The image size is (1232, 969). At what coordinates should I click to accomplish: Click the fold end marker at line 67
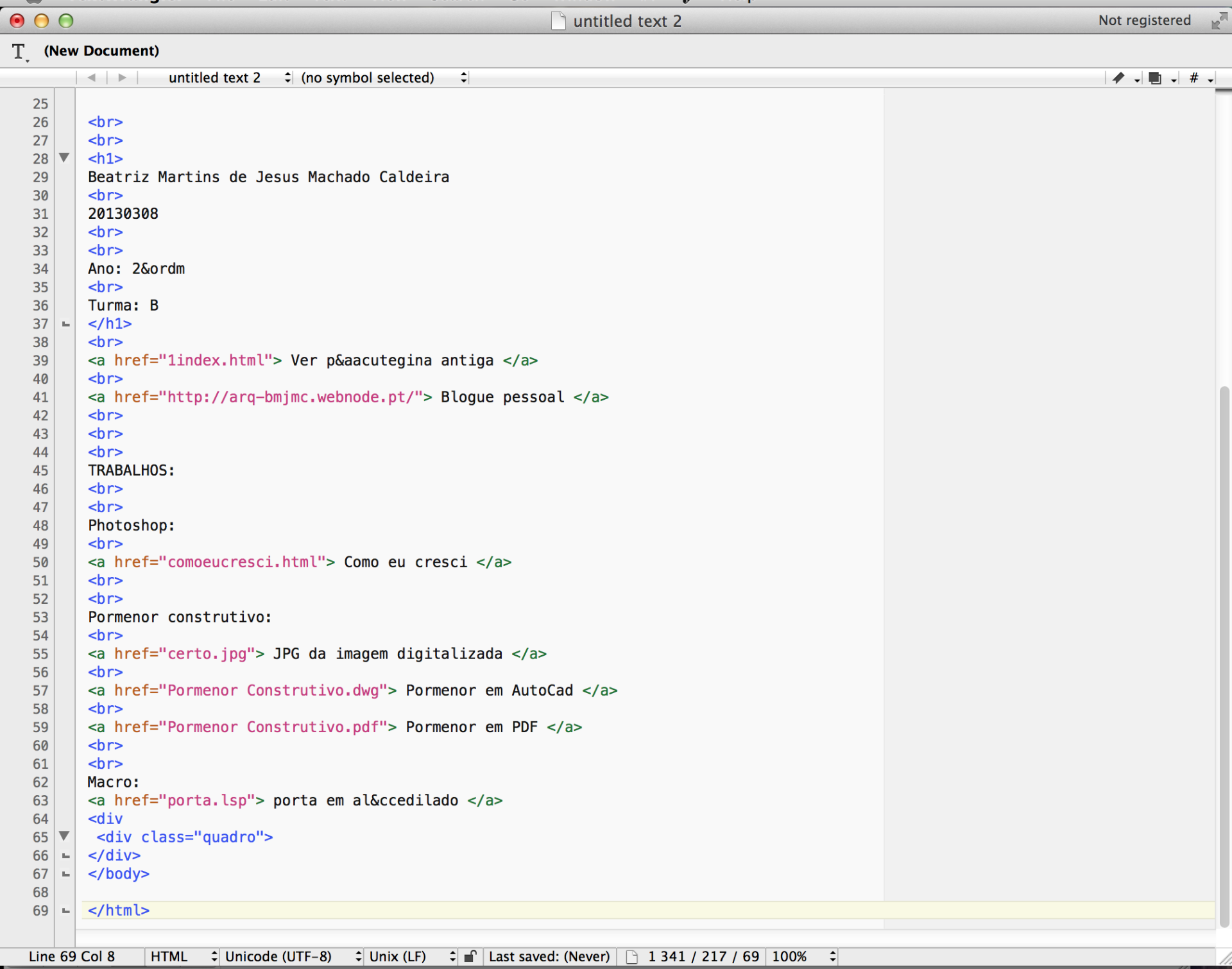pos(65,875)
